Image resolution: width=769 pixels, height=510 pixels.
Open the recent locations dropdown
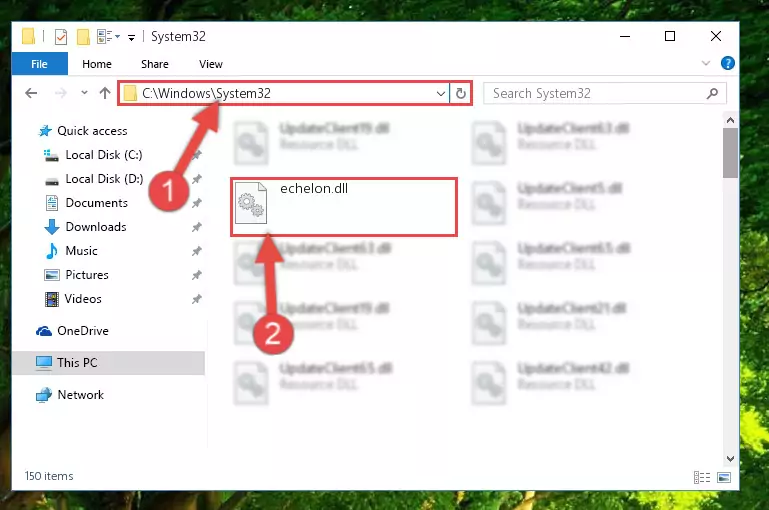pos(84,92)
